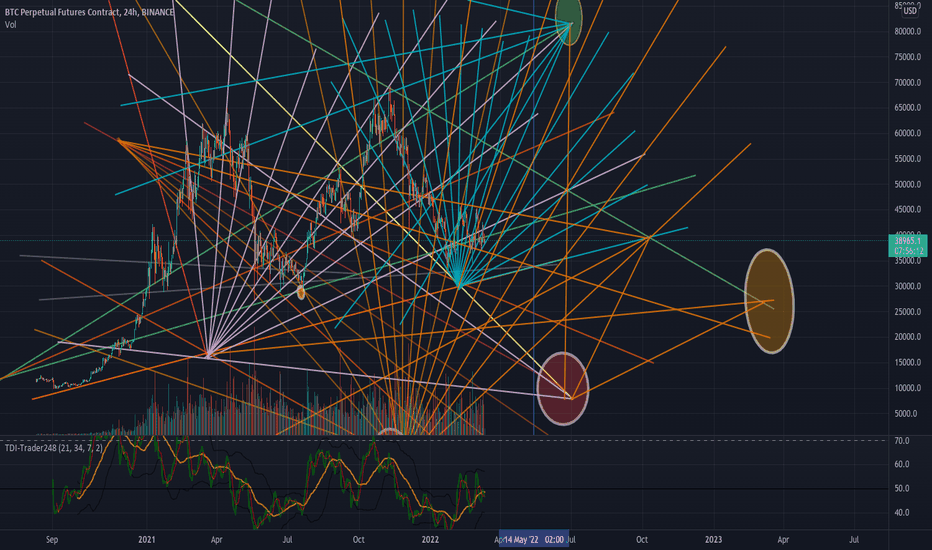Select the brown ellipse drawing at right
Image resolution: width=932 pixels, height=550 pixels.
[769, 301]
